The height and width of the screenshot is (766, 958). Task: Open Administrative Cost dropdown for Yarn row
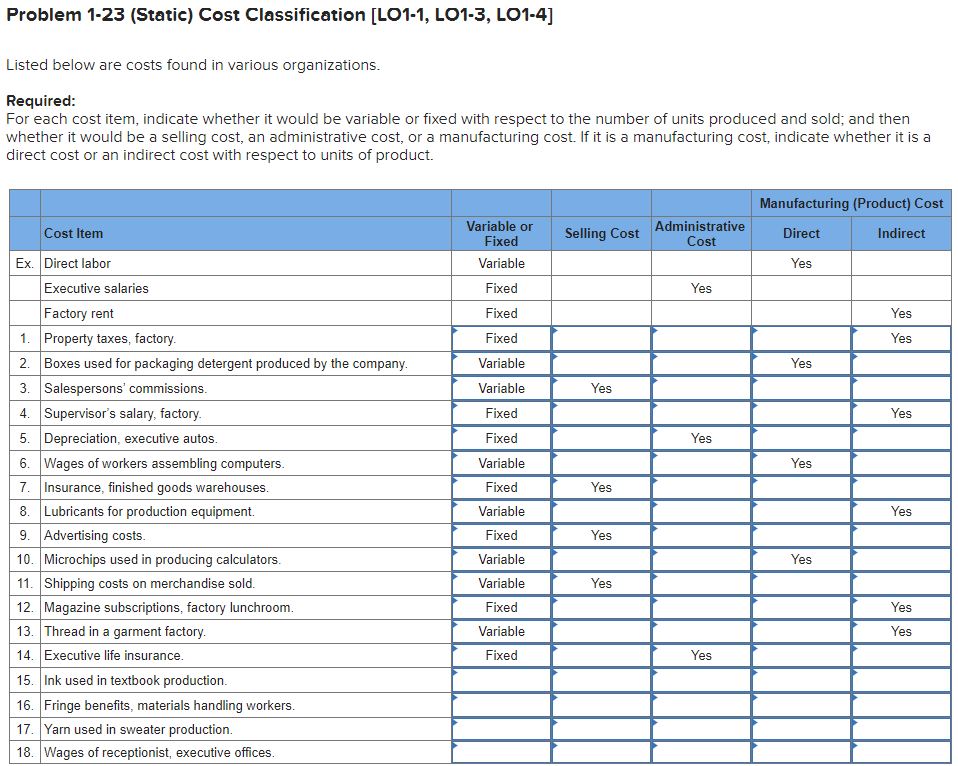coord(701,729)
